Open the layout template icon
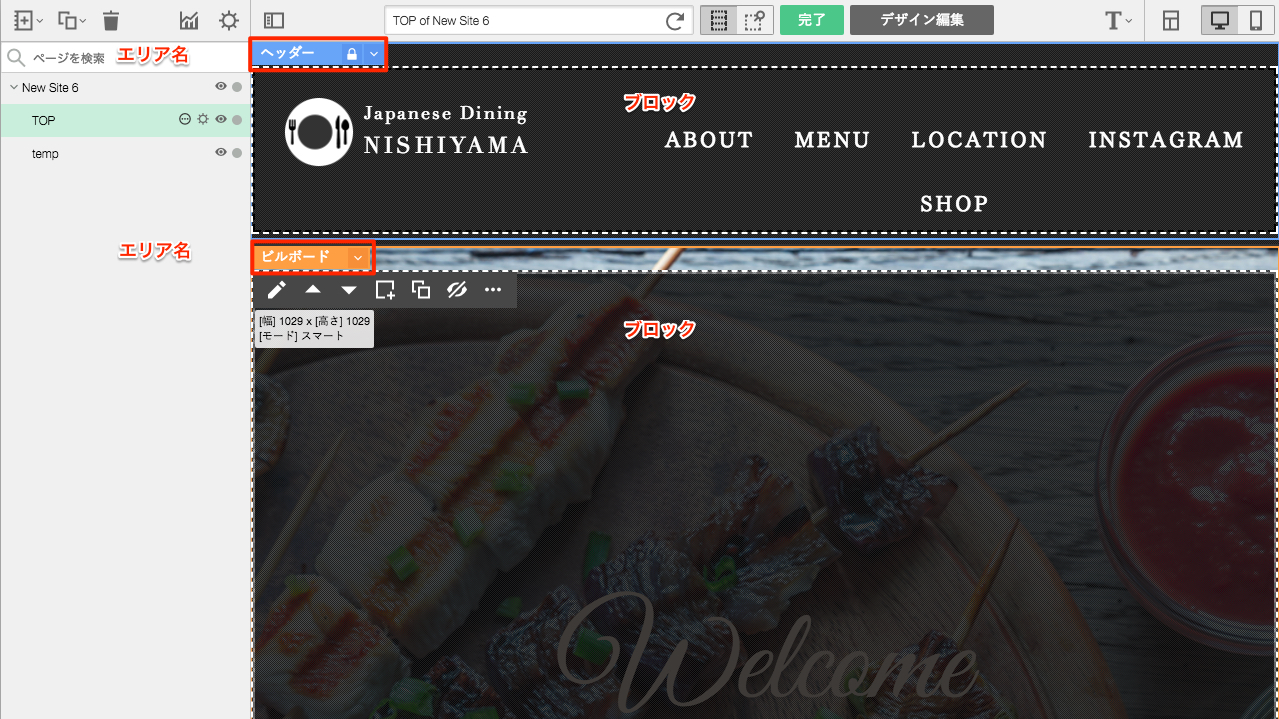Image resolution: width=1279 pixels, height=719 pixels. point(1171,20)
